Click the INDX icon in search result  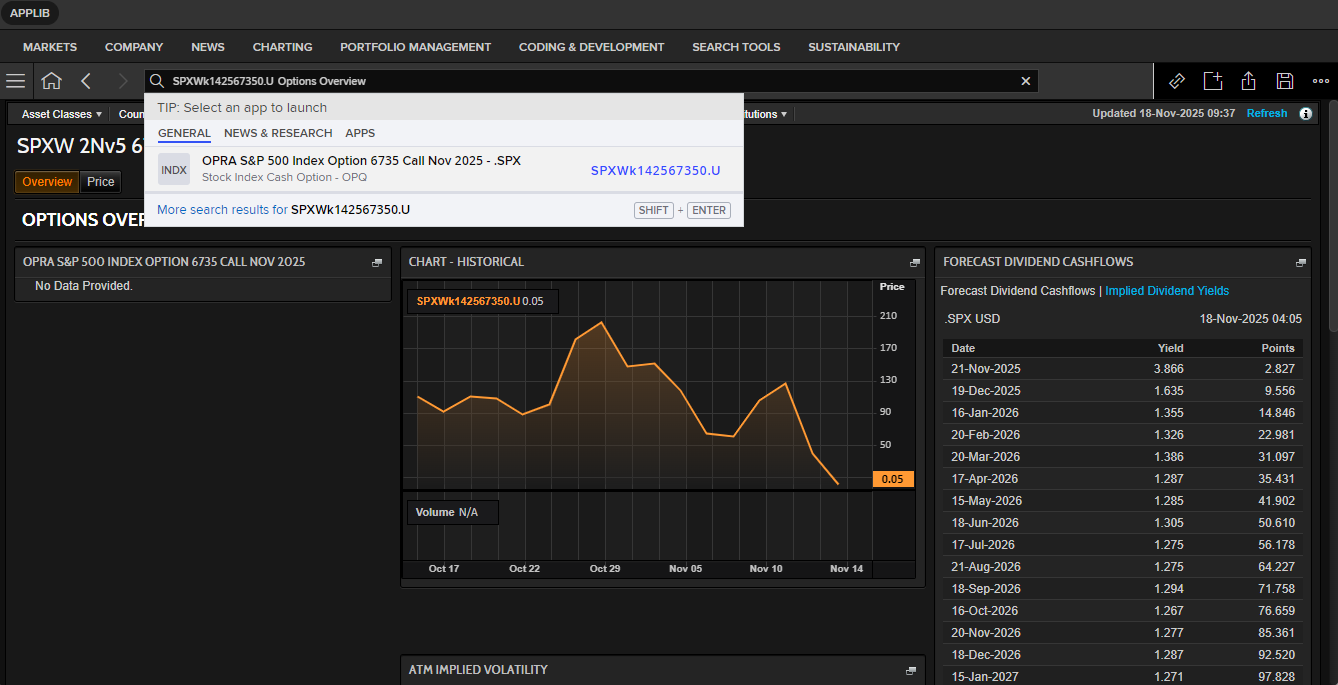[174, 169]
